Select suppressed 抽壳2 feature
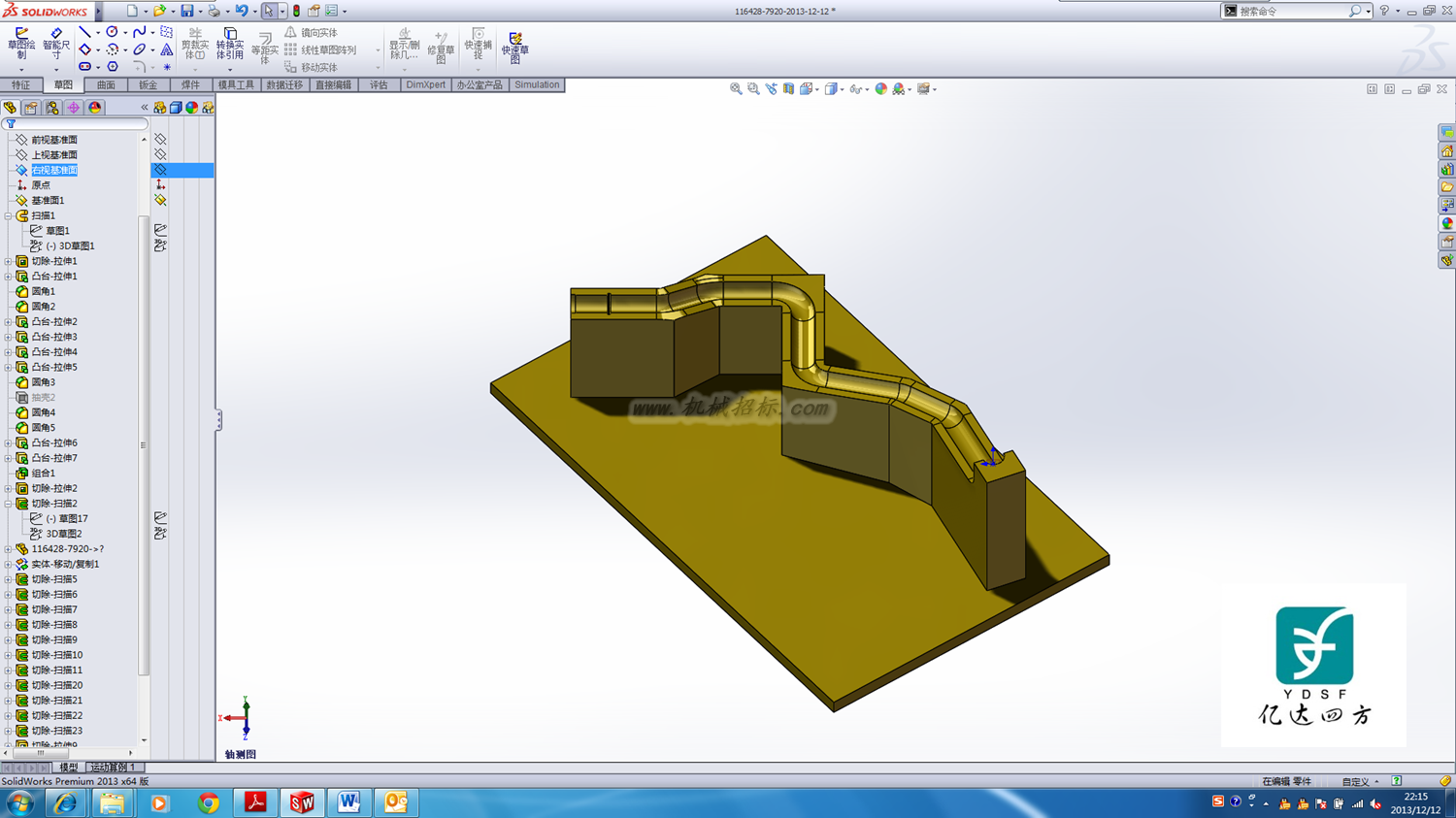 click(43, 398)
